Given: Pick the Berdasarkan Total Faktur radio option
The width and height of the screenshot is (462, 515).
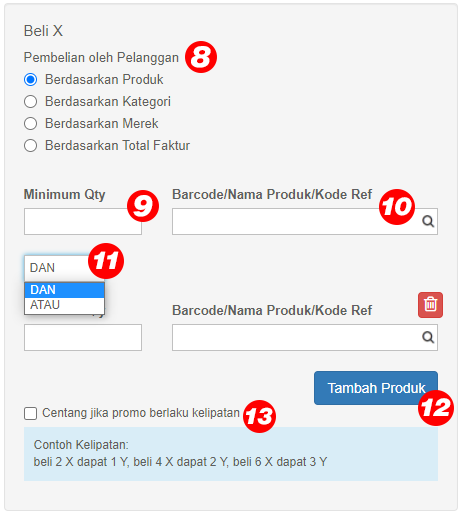Looking at the screenshot, I should coord(30,146).
